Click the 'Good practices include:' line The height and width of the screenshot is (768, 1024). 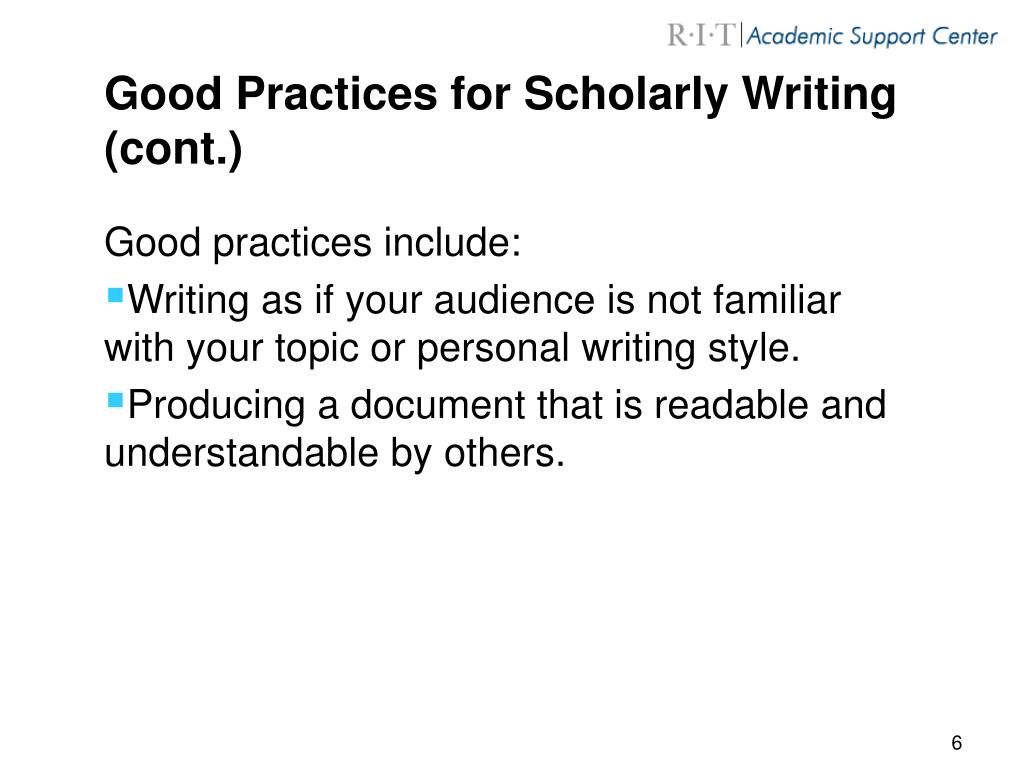tap(313, 244)
